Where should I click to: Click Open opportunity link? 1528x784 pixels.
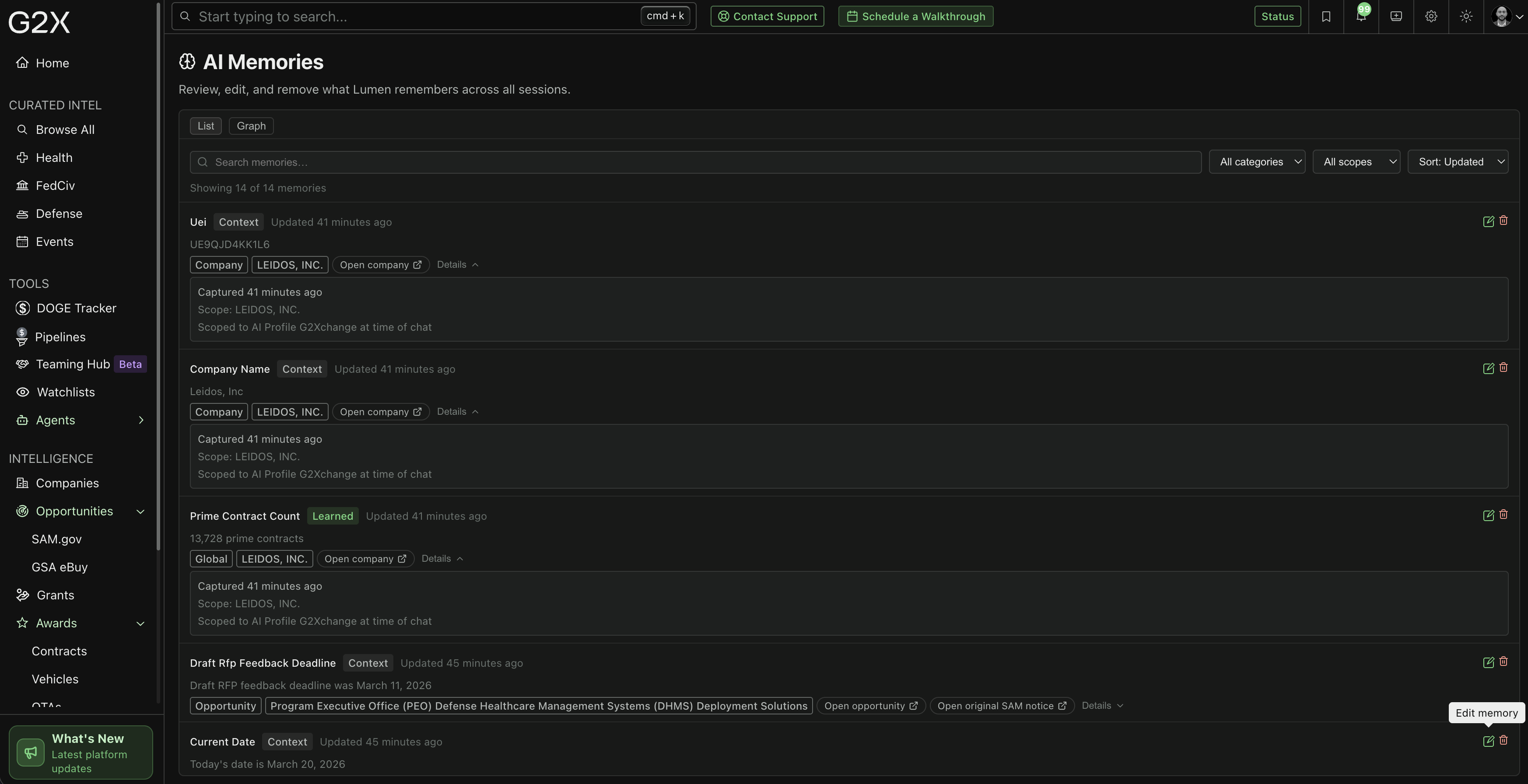coord(871,706)
